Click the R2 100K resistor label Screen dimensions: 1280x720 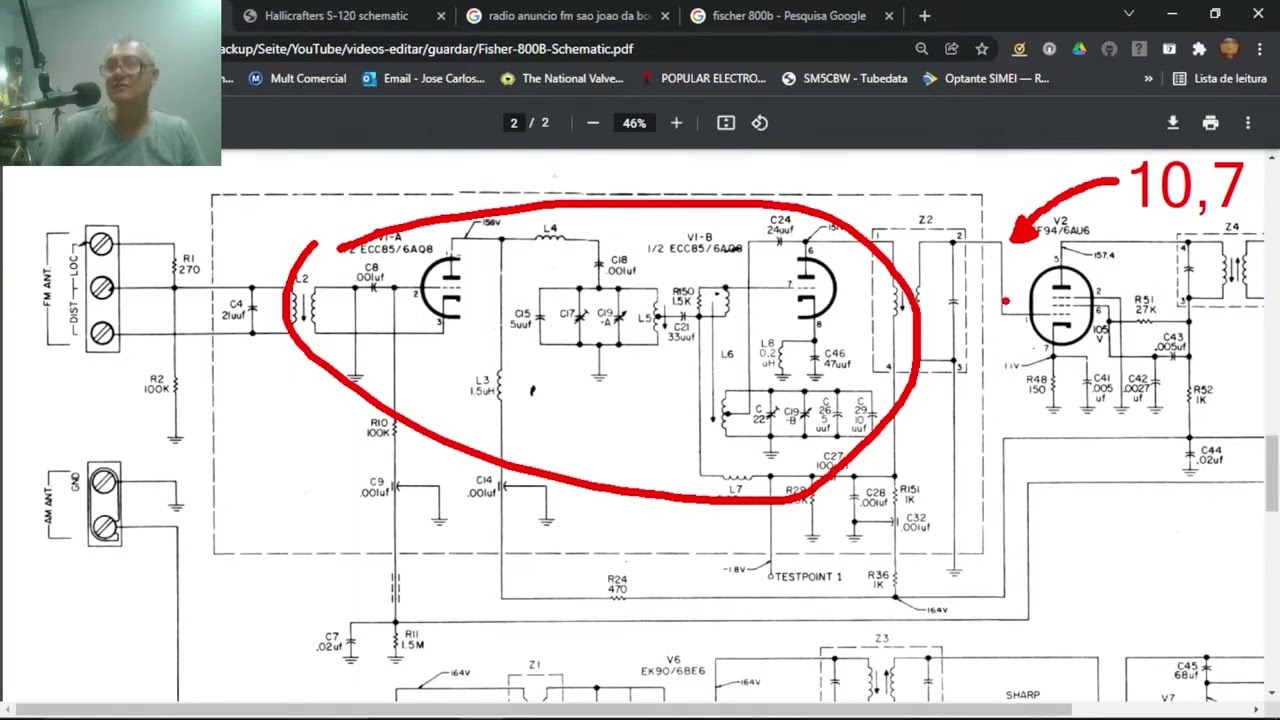pyautogui.click(x=157, y=385)
